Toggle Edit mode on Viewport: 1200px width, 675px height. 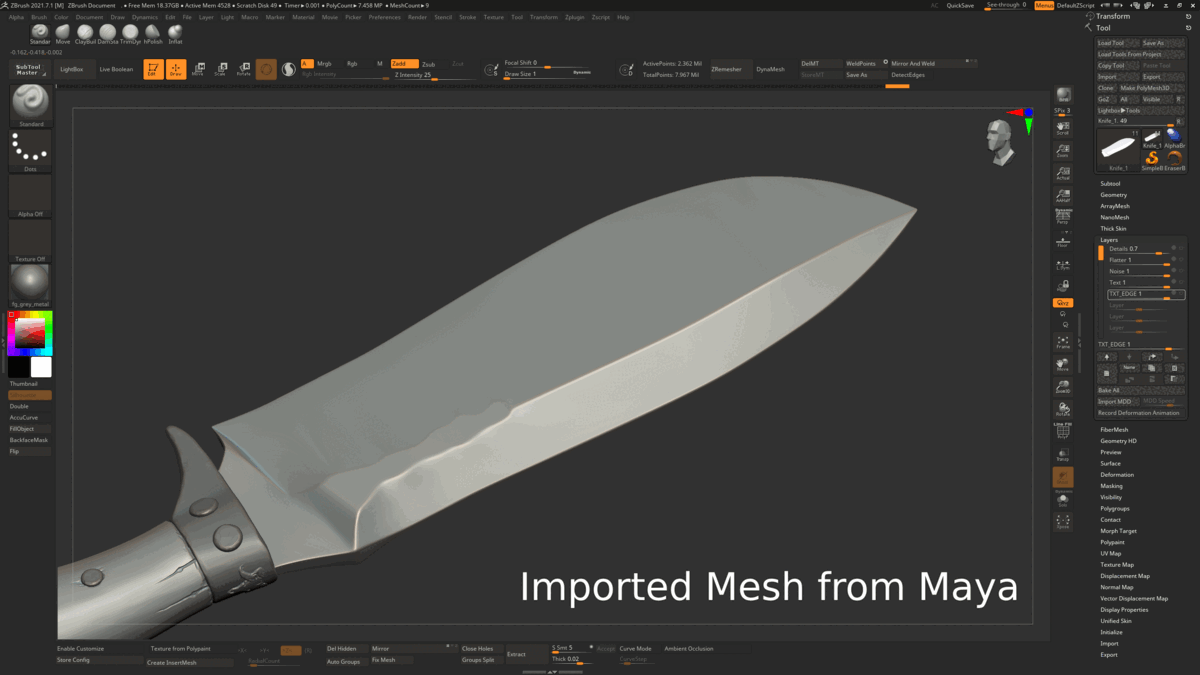[x=154, y=70]
